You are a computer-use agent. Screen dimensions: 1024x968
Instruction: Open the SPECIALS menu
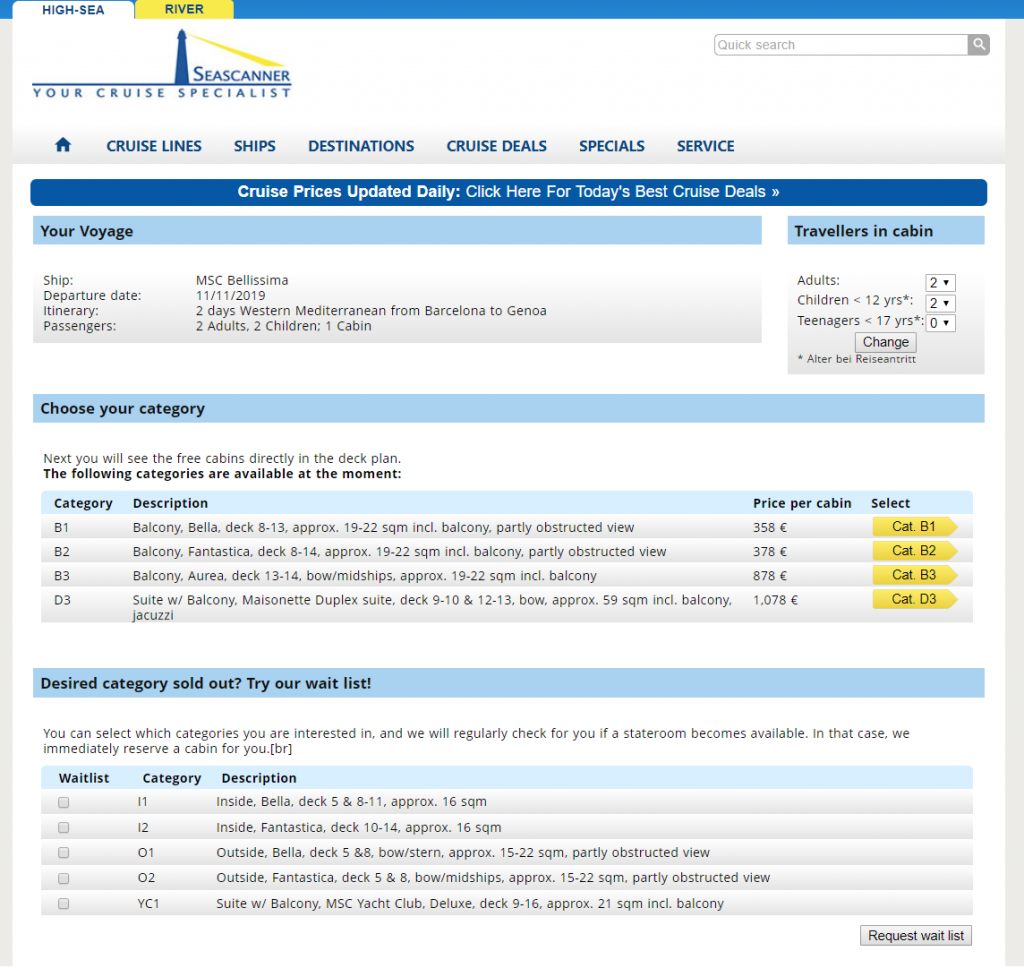(612, 146)
